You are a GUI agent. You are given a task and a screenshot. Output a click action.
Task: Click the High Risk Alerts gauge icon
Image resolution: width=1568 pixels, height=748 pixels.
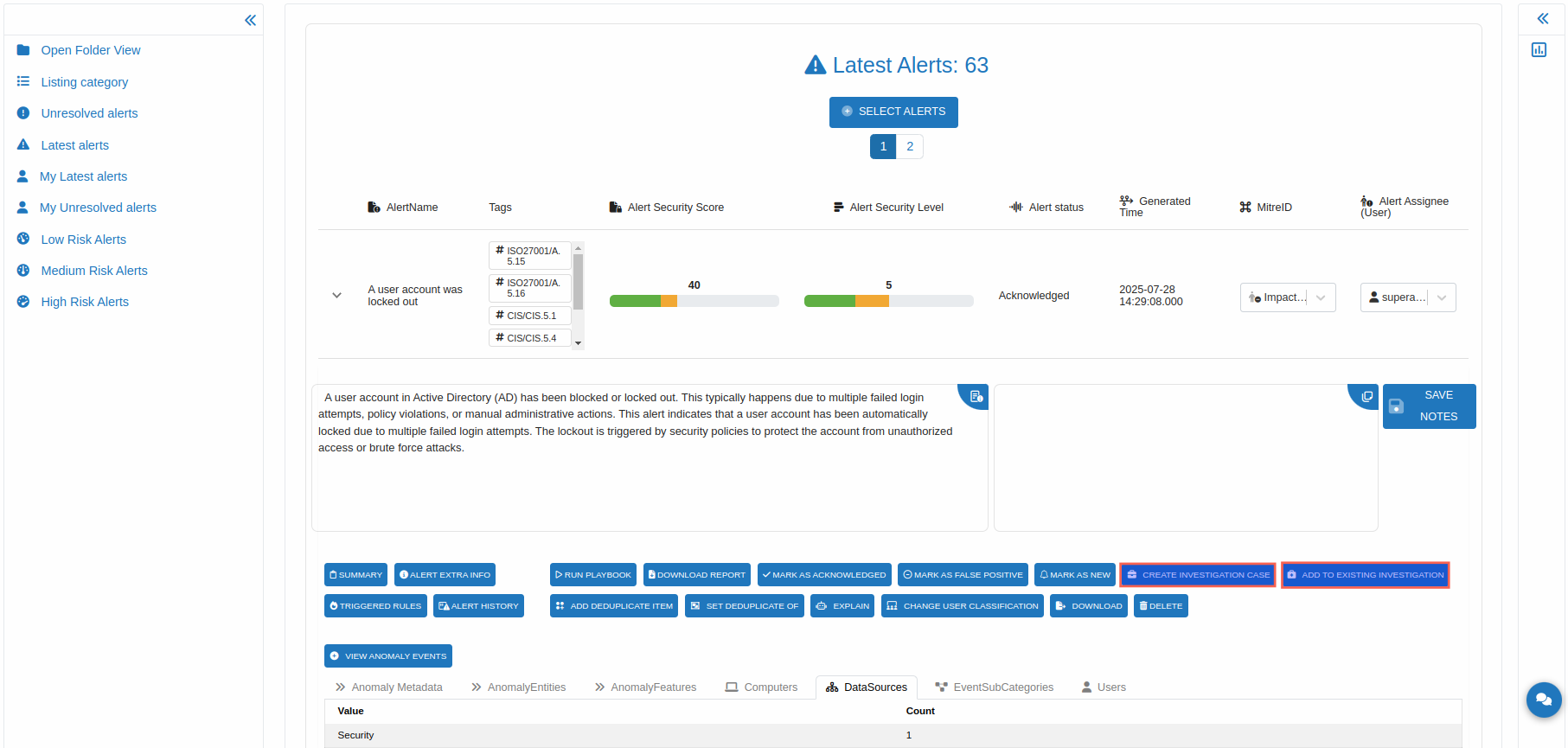tap(23, 302)
